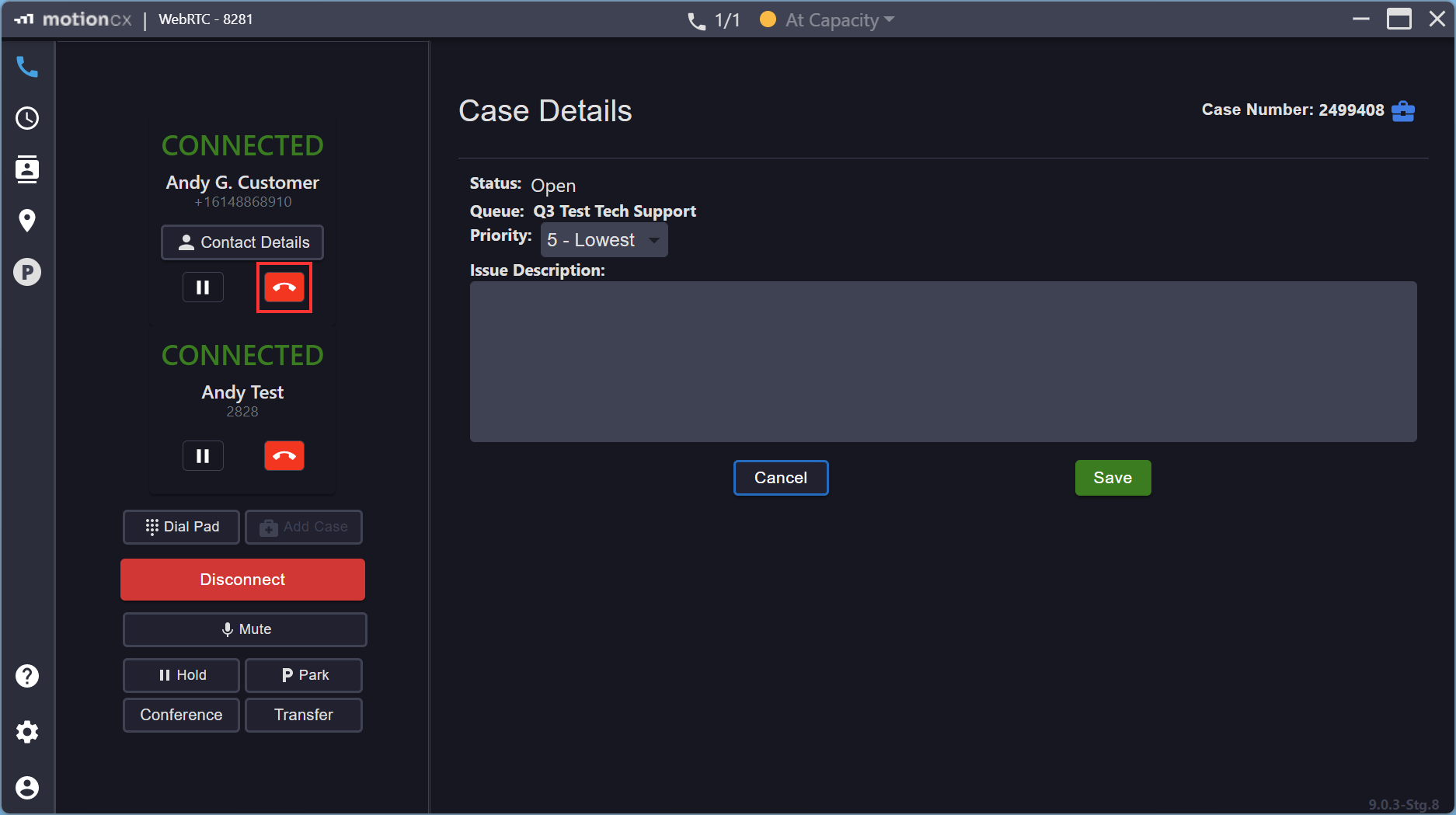The height and width of the screenshot is (815, 1456).
Task: Open parked calls P icon
Action: pyautogui.click(x=27, y=272)
